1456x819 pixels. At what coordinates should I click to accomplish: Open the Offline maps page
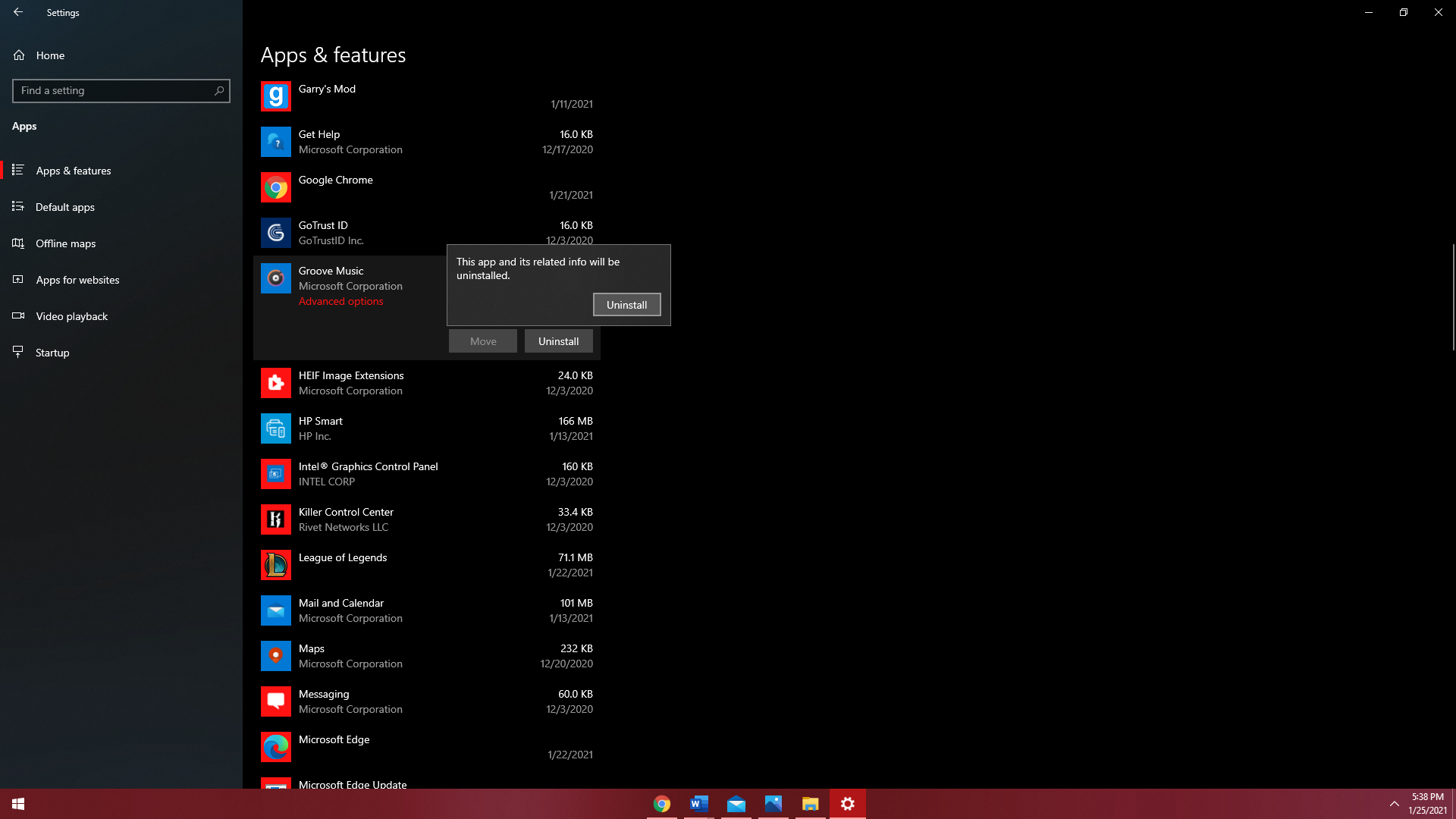[121, 243]
